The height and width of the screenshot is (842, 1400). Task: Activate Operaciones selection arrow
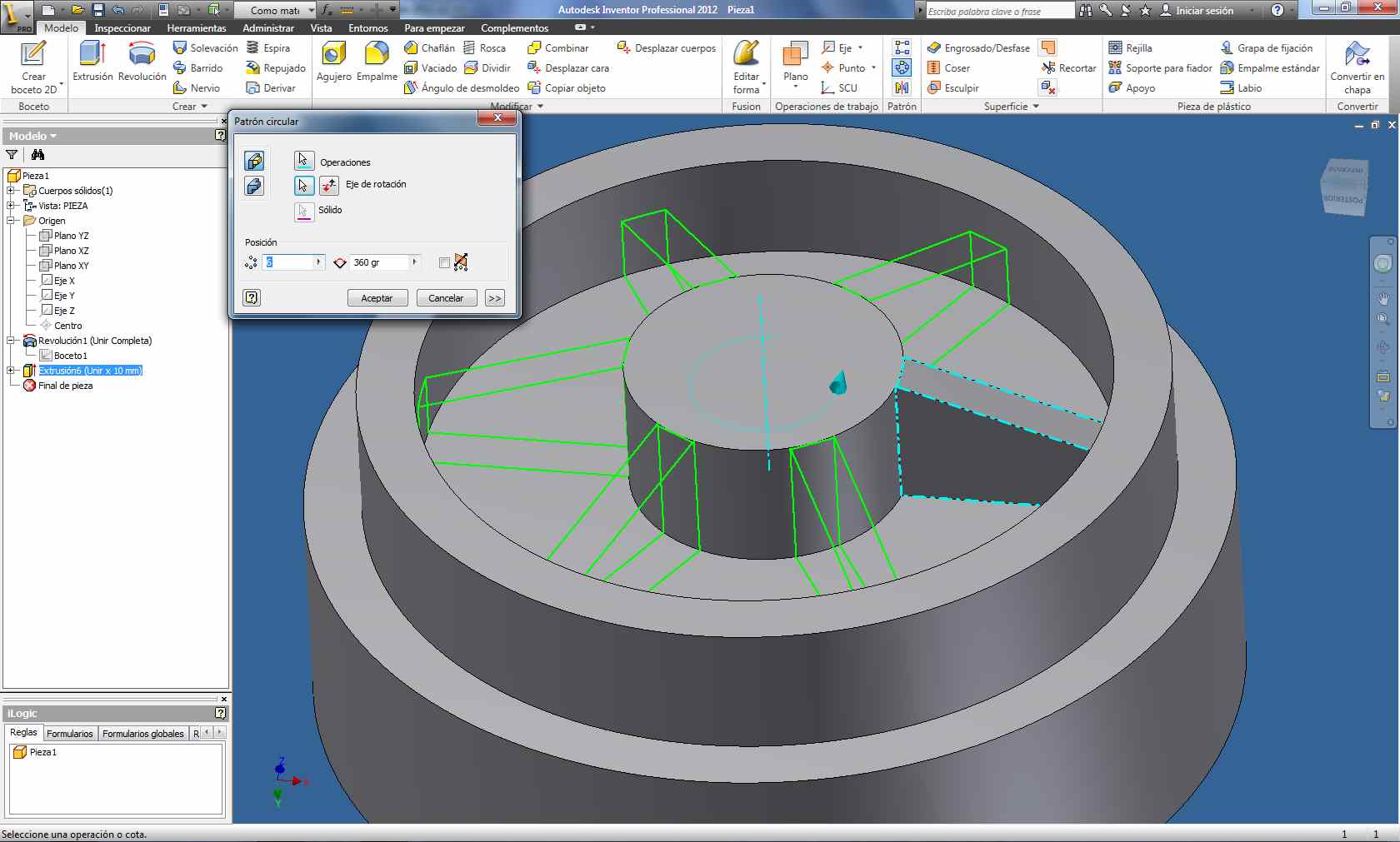[303, 160]
